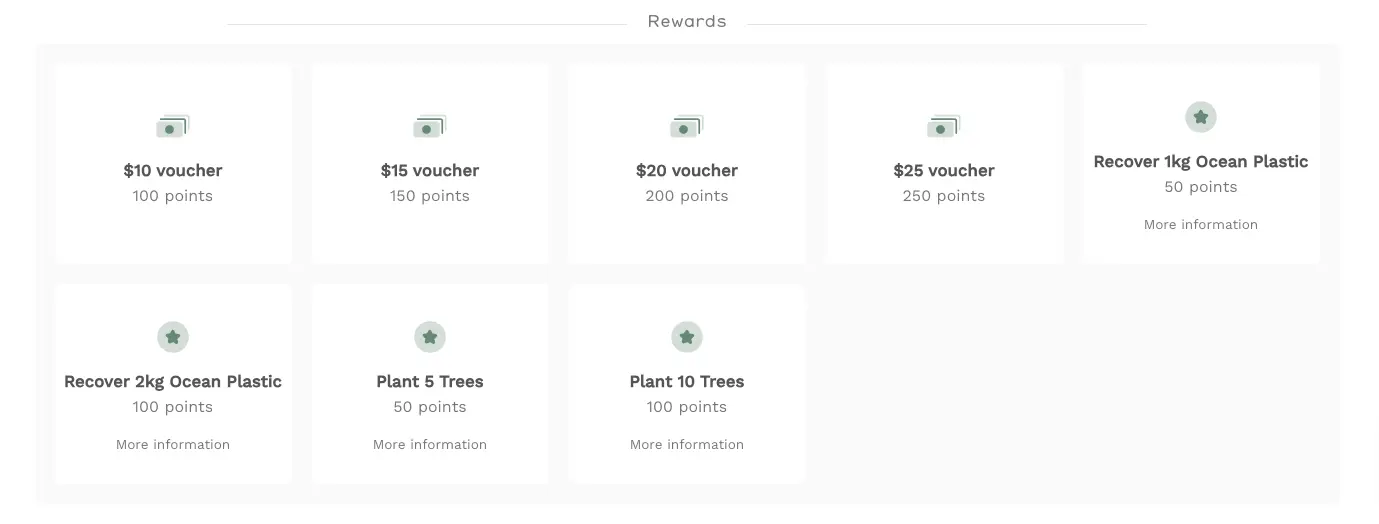
Task: Select the $10 voucher reward title
Action: 173,171
